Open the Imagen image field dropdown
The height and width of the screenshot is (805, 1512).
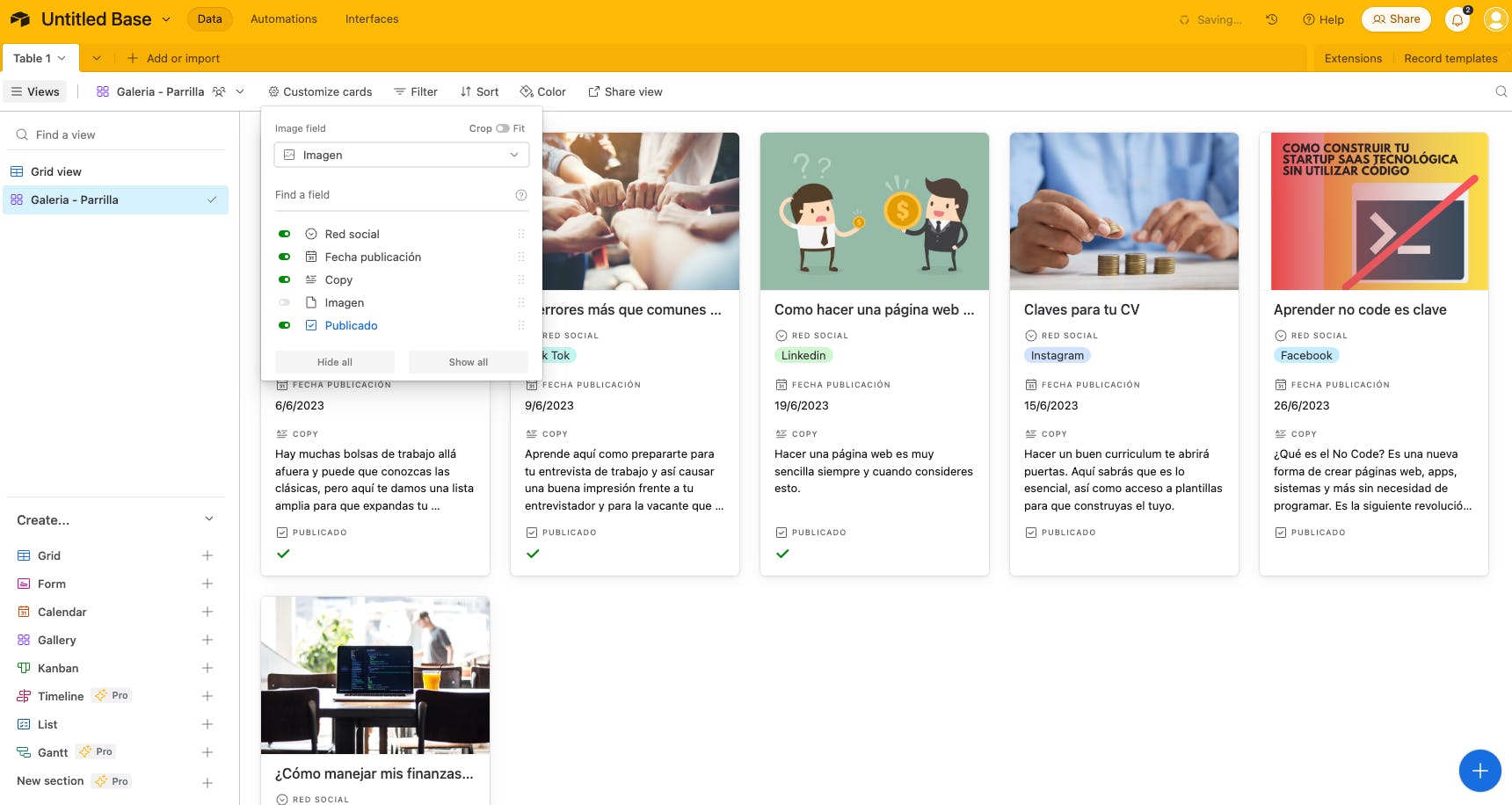(x=402, y=155)
